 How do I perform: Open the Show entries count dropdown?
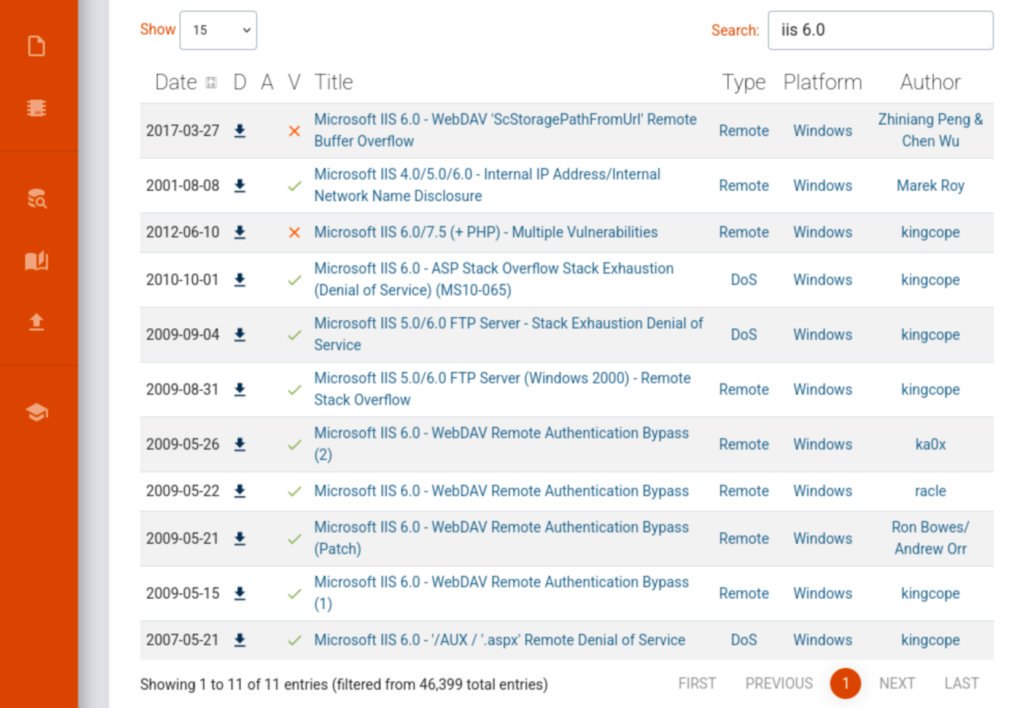(218, 30)
